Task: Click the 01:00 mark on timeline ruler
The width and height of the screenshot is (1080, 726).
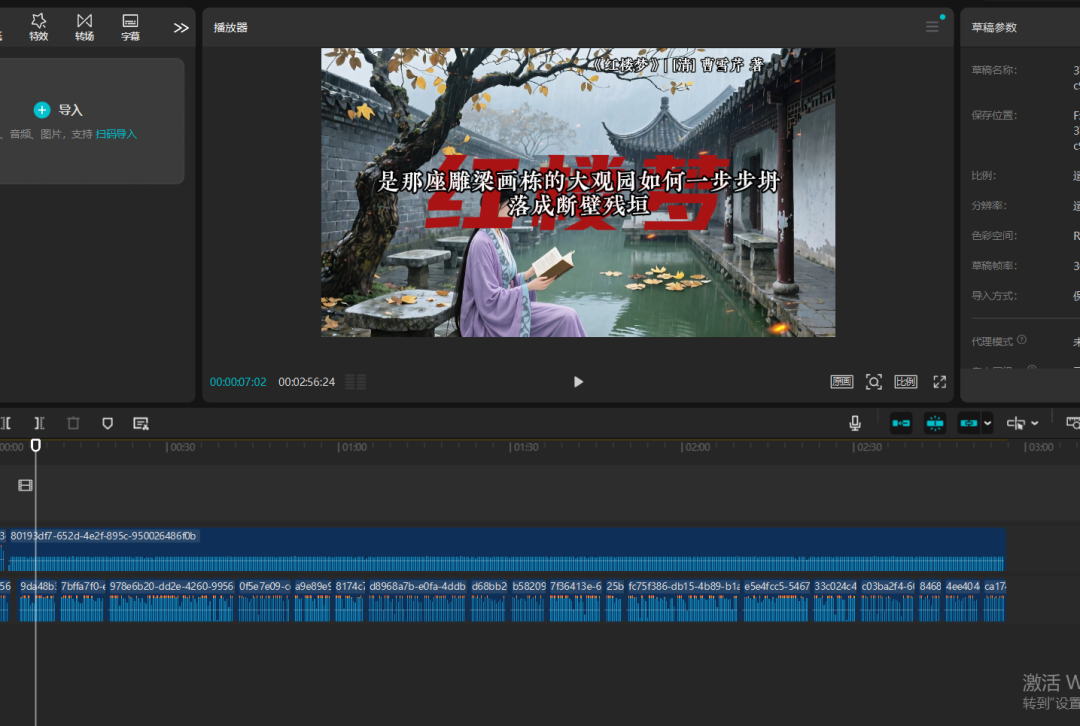Action: coord(353,447)
